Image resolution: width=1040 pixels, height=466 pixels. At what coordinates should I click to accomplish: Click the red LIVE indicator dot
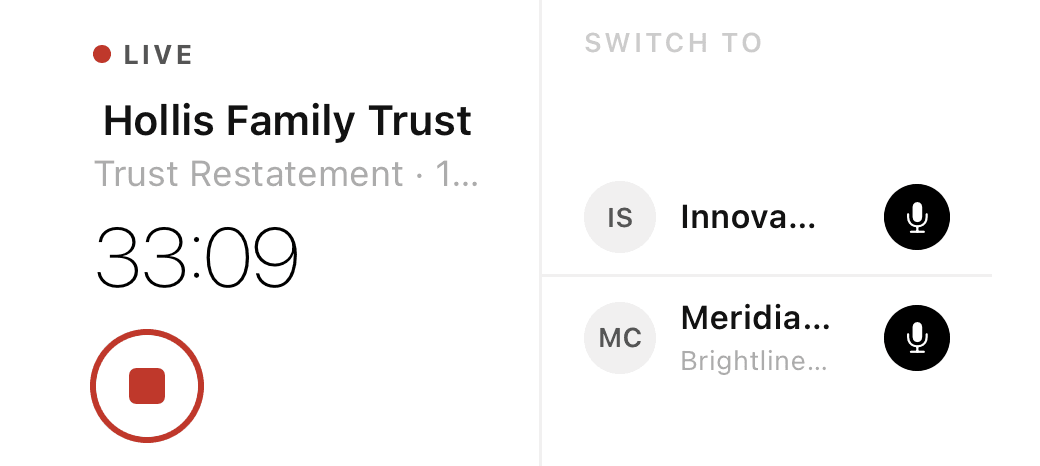click(101, 54)
